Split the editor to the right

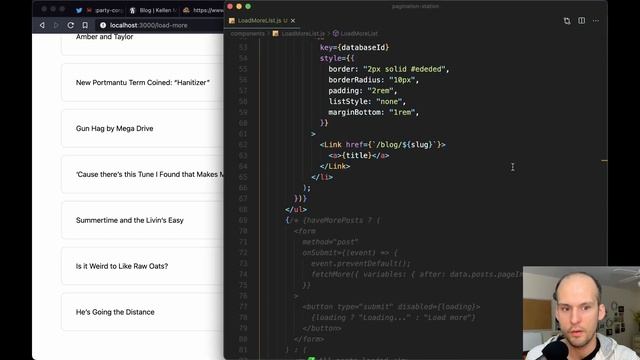point(582,20)
